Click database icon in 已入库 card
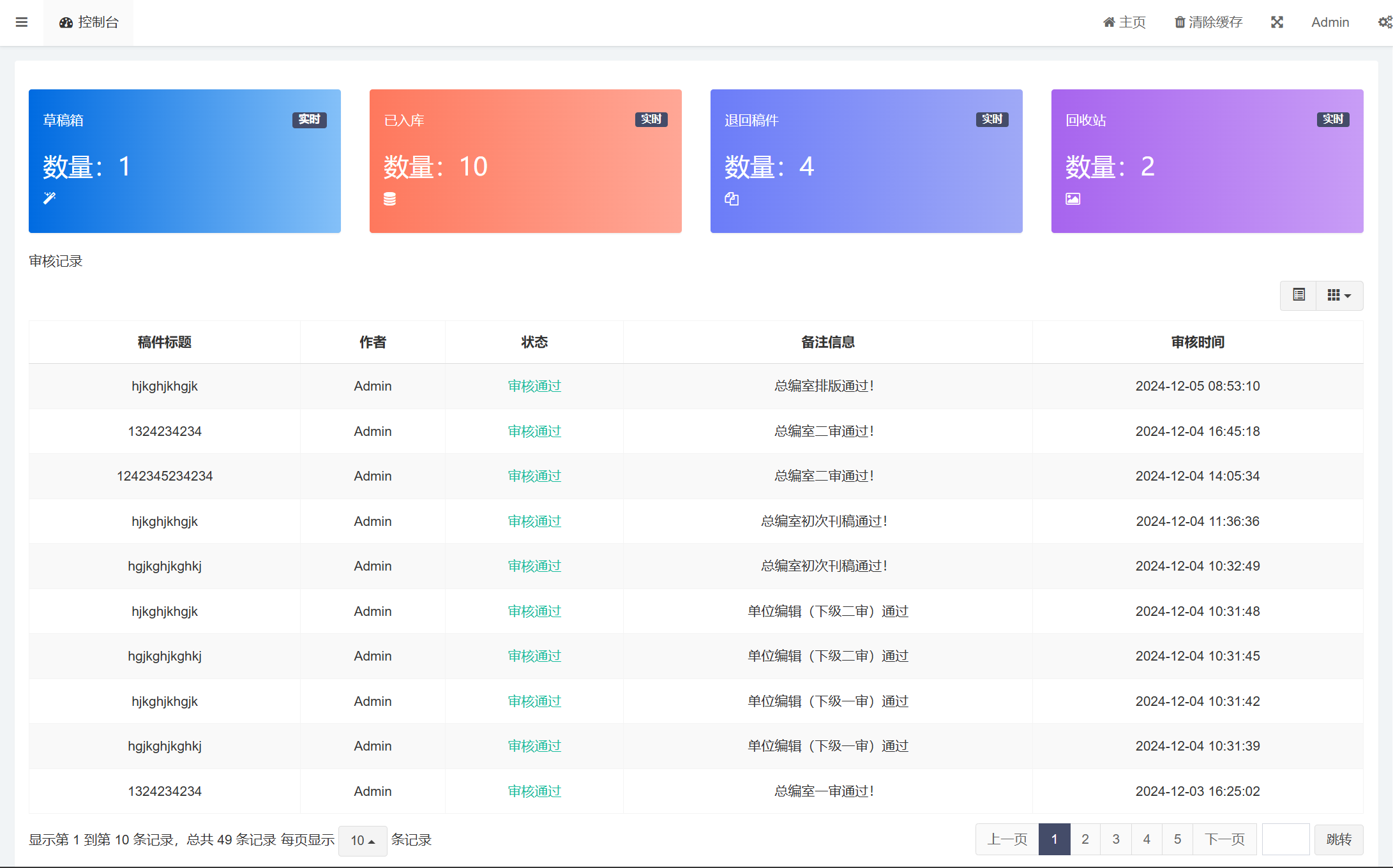 point(389,199)
